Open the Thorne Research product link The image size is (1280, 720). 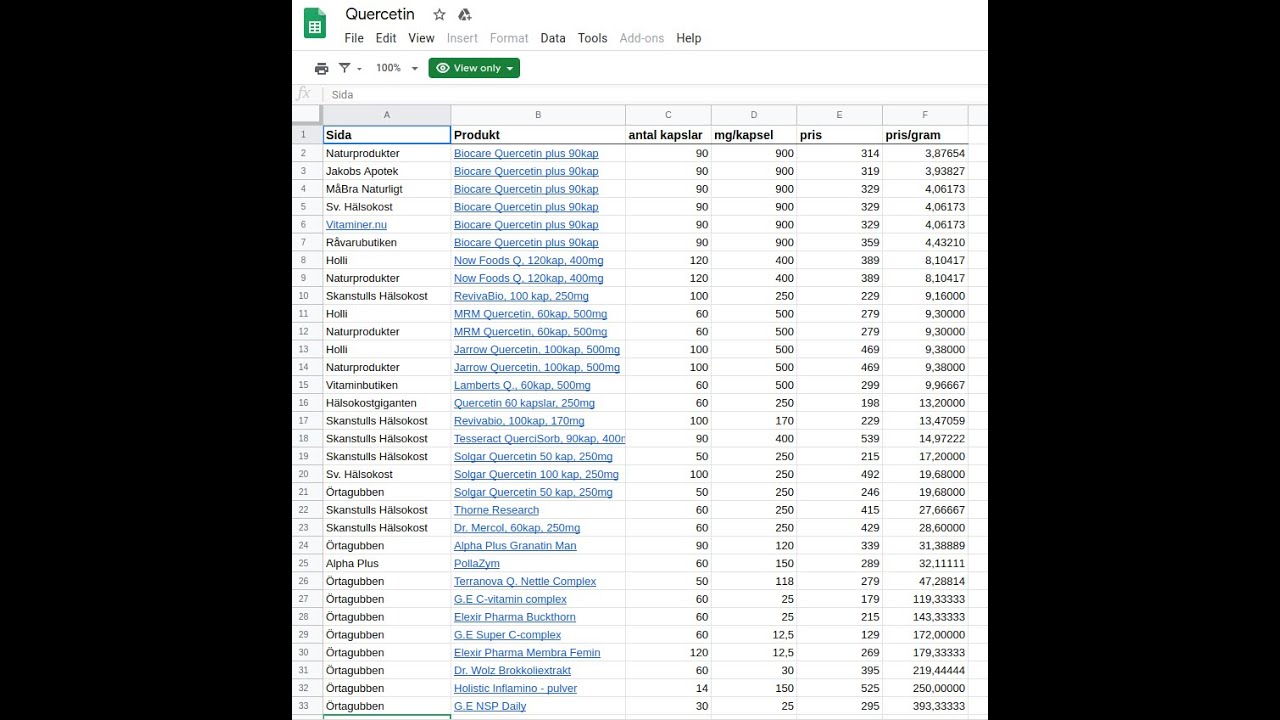coord(496,510)
